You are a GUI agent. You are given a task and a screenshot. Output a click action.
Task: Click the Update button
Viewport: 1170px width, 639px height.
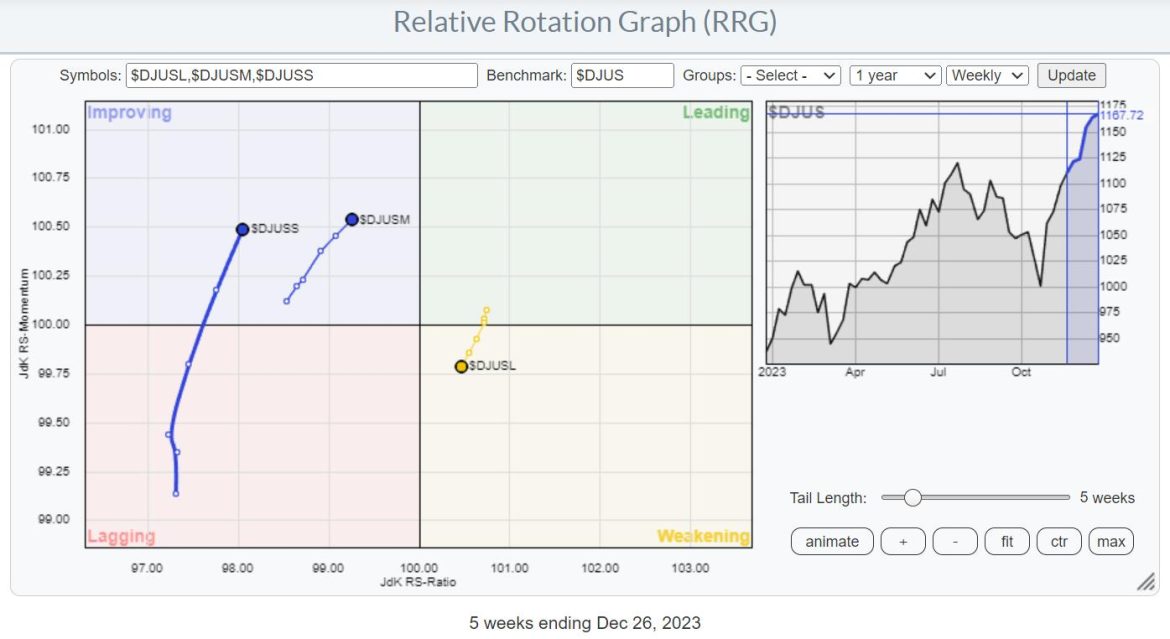1071,74
